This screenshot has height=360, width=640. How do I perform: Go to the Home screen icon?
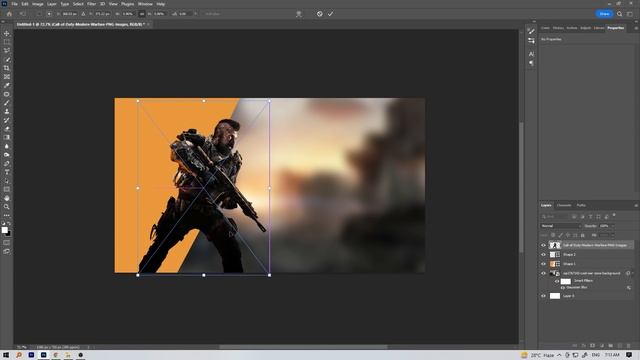click(x=9, y=14)
